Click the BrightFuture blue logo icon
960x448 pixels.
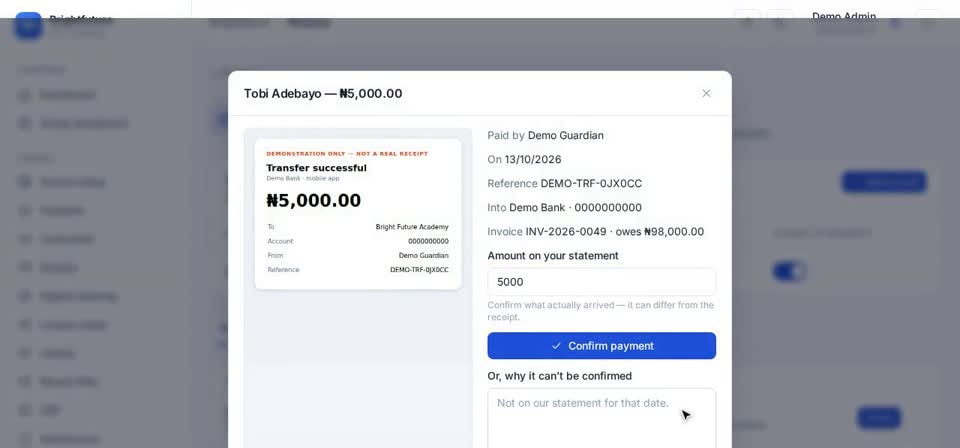pos(28,25)
